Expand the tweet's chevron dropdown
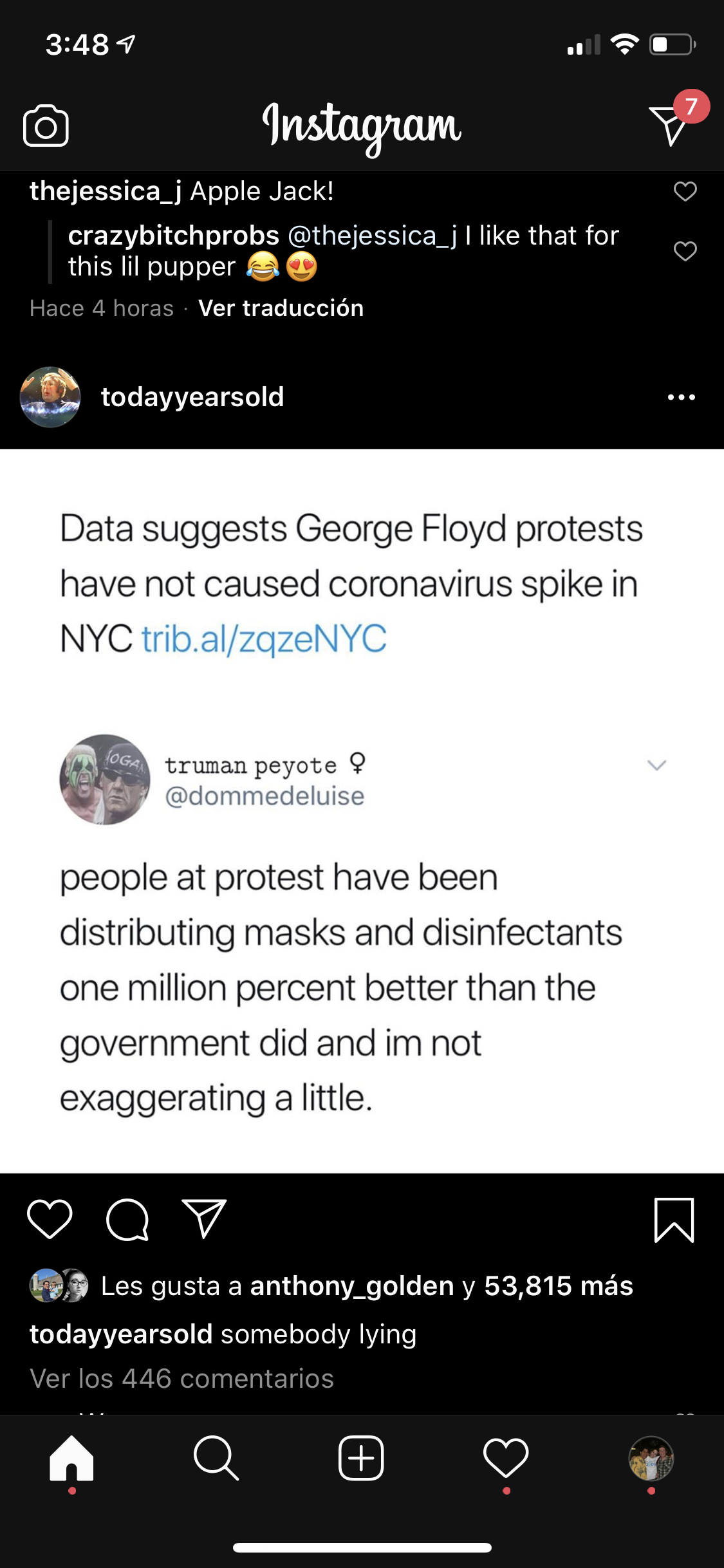Screen dimensions: 724x1568 656,765
